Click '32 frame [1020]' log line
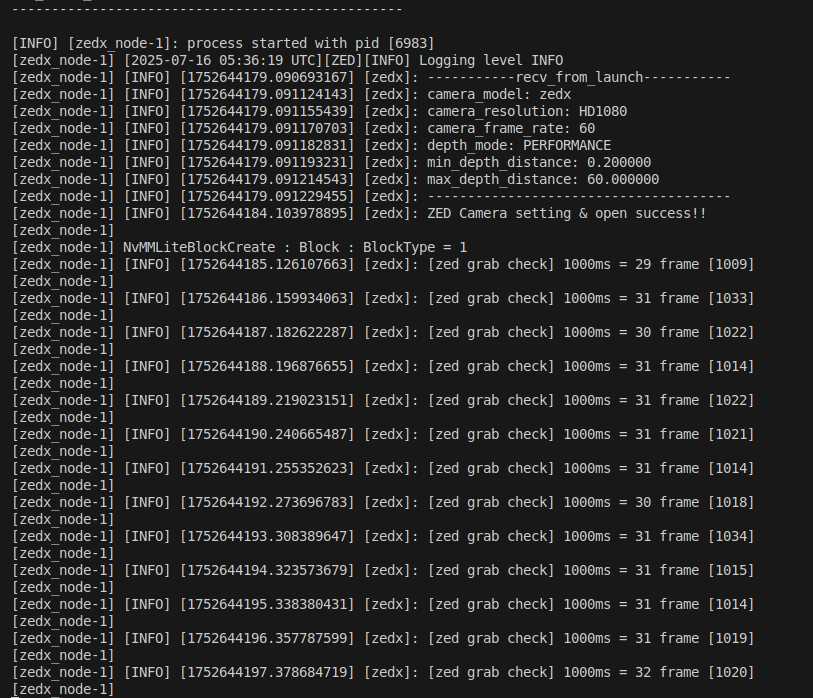Screen dimensions: 813x698 (x=383, y=673)
